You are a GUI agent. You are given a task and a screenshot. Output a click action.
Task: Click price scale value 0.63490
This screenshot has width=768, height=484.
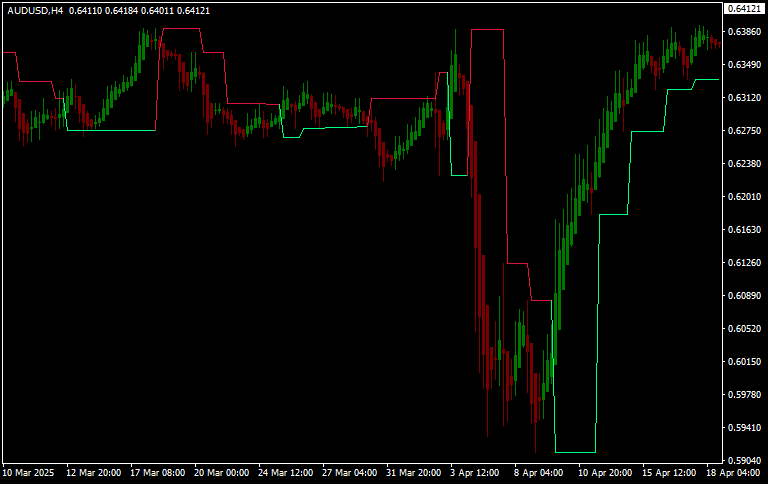pos(744,65)
